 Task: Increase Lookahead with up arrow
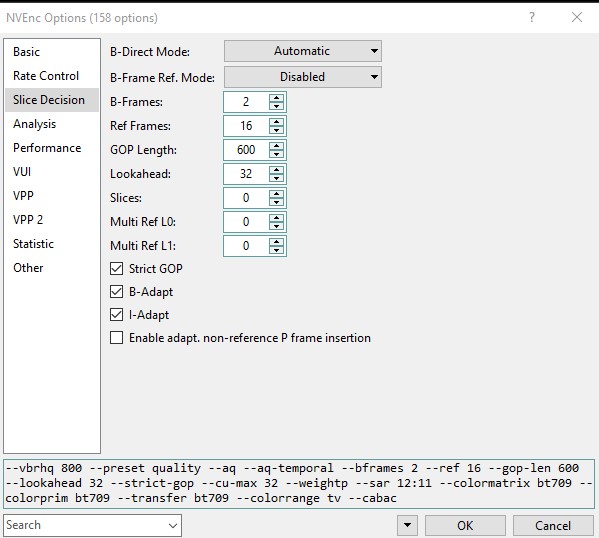[x=276, y=170]
